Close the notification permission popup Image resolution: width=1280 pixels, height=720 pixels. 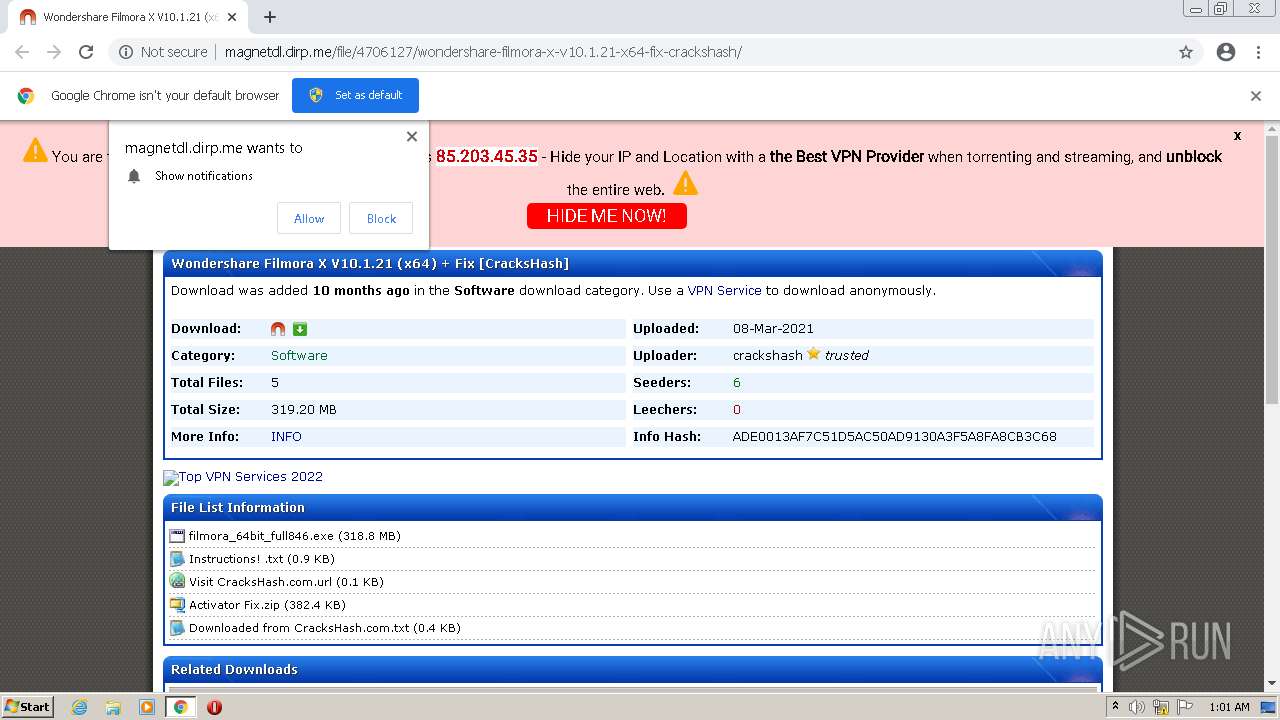pyautogui.click(x=411, y=136)
